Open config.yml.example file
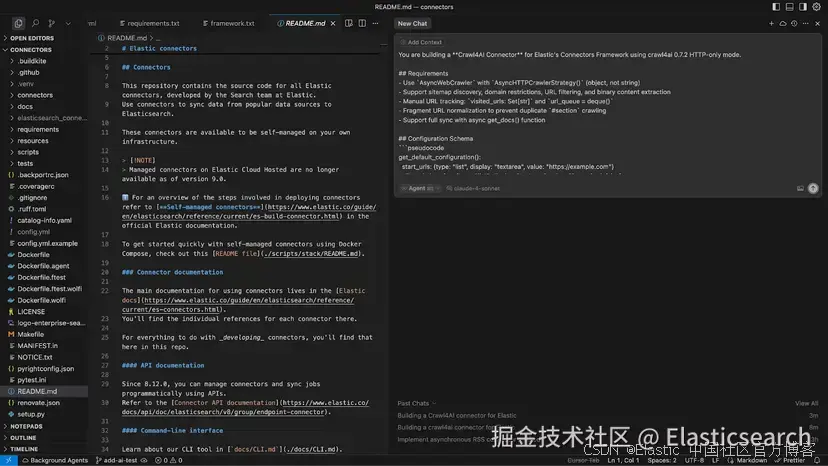The height and width of the screenshot is (466, 828). click(x=44, y=243)
